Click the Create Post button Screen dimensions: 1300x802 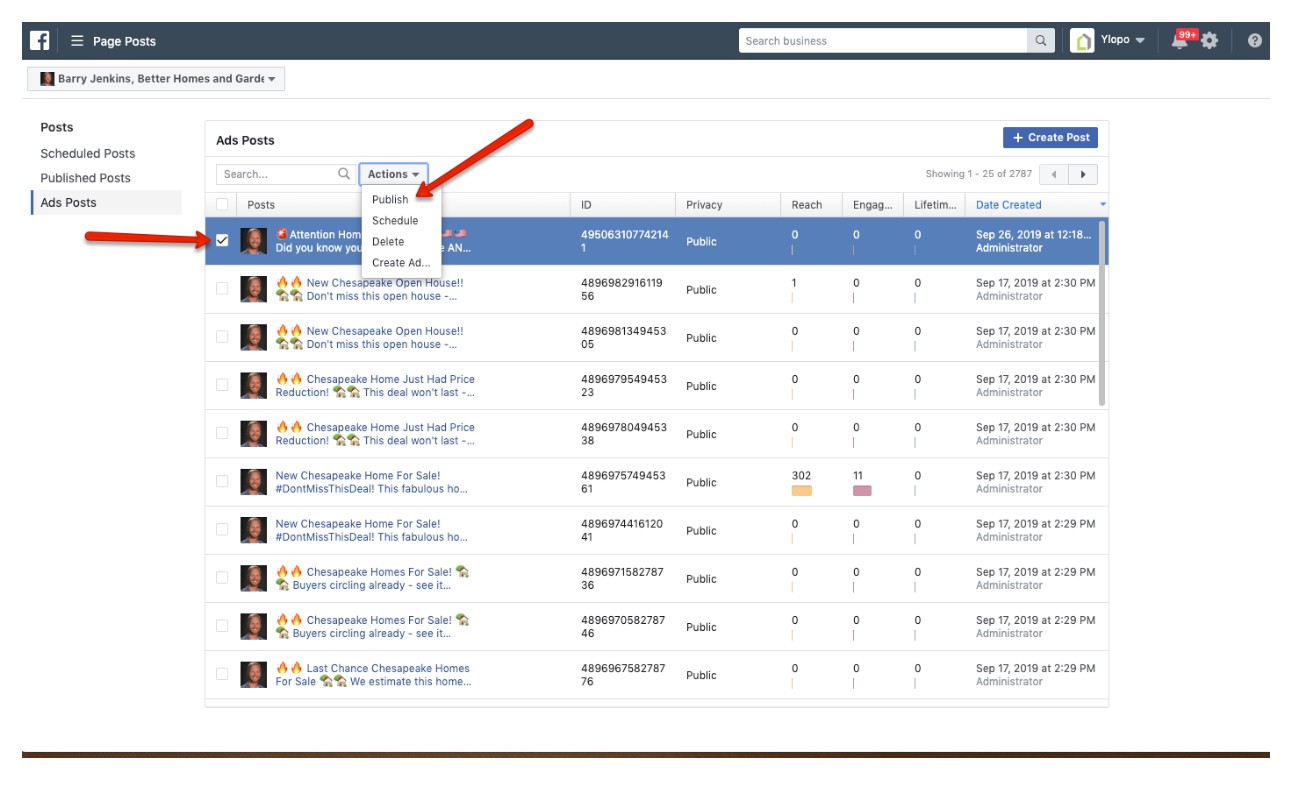pyautogui.click(x=1050, y=138)
